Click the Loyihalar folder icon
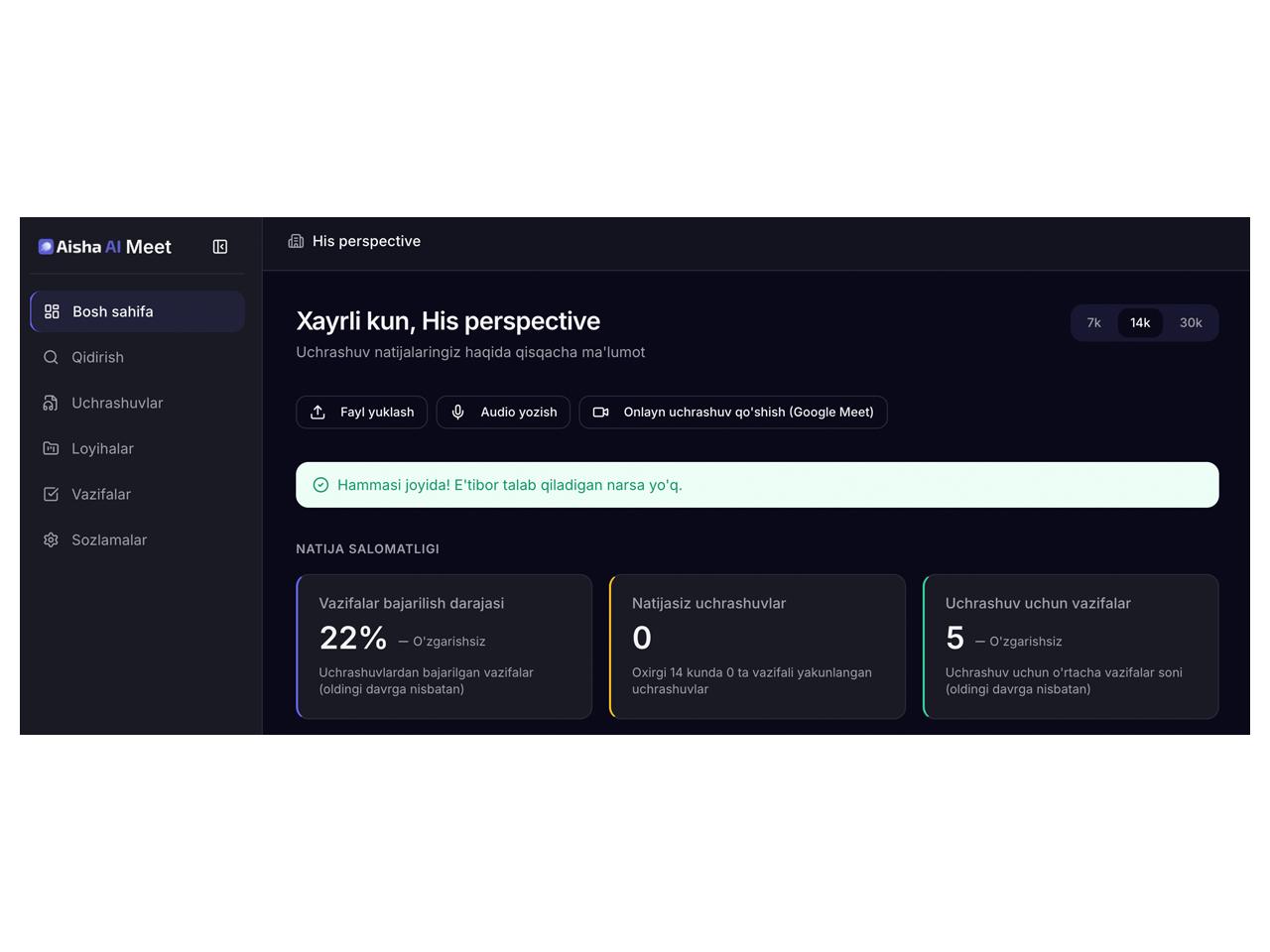Screen dimensions: 1270x952 pyautogui.click(x=51, y=448)
